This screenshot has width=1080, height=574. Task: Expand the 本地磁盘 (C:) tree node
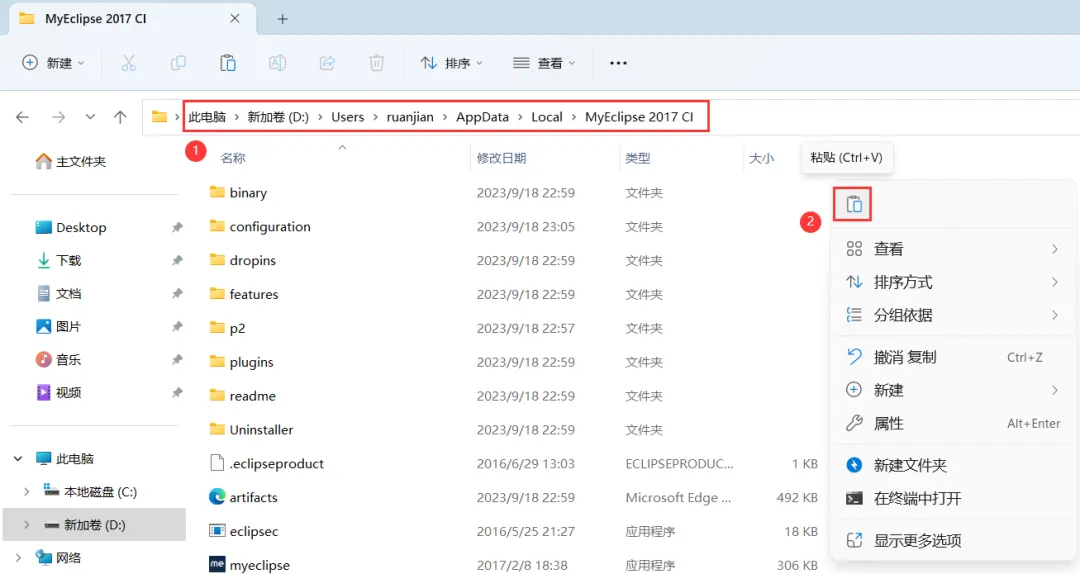(26, 491)
